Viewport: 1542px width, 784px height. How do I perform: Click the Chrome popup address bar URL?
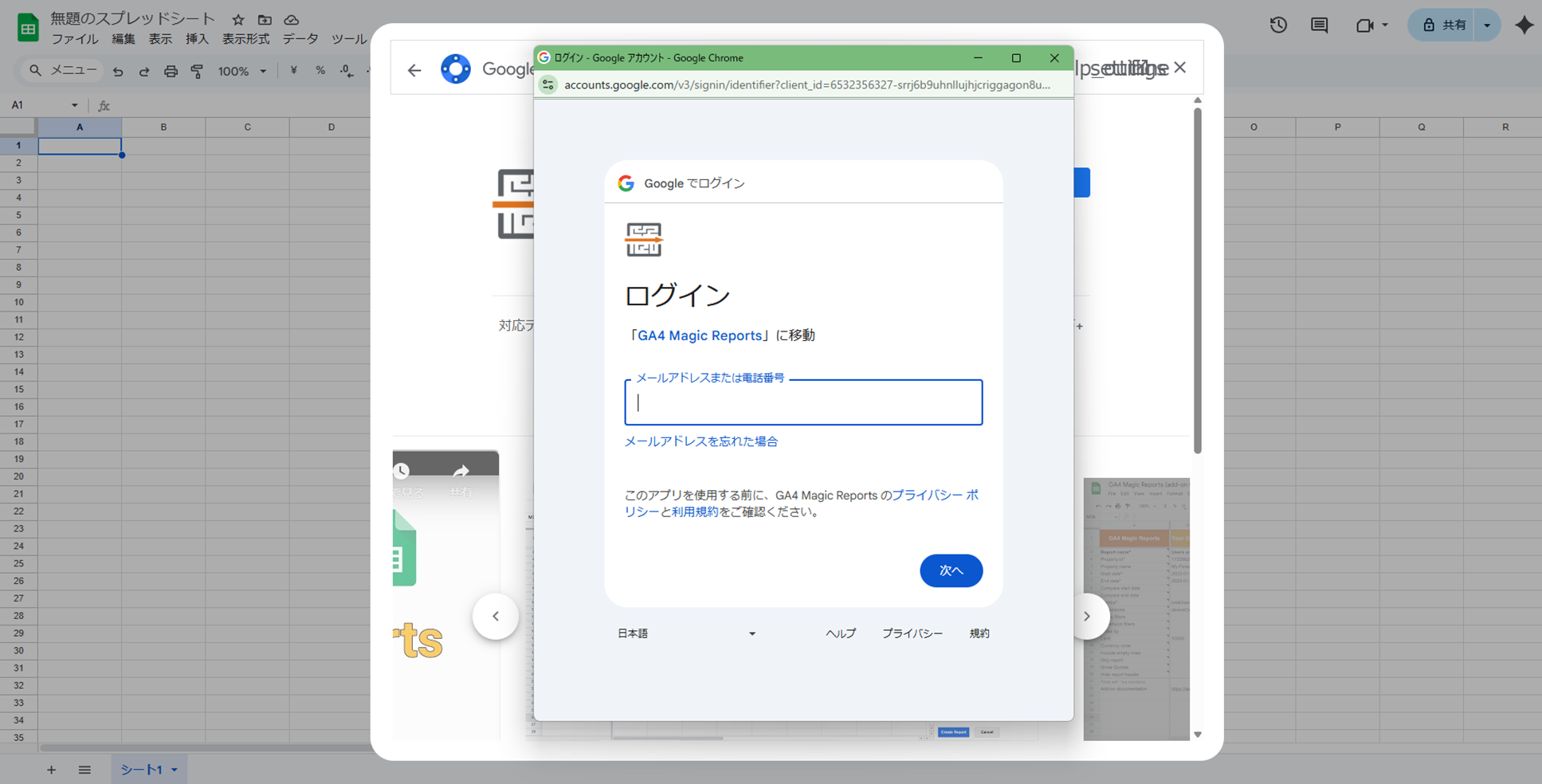(806, 84)
